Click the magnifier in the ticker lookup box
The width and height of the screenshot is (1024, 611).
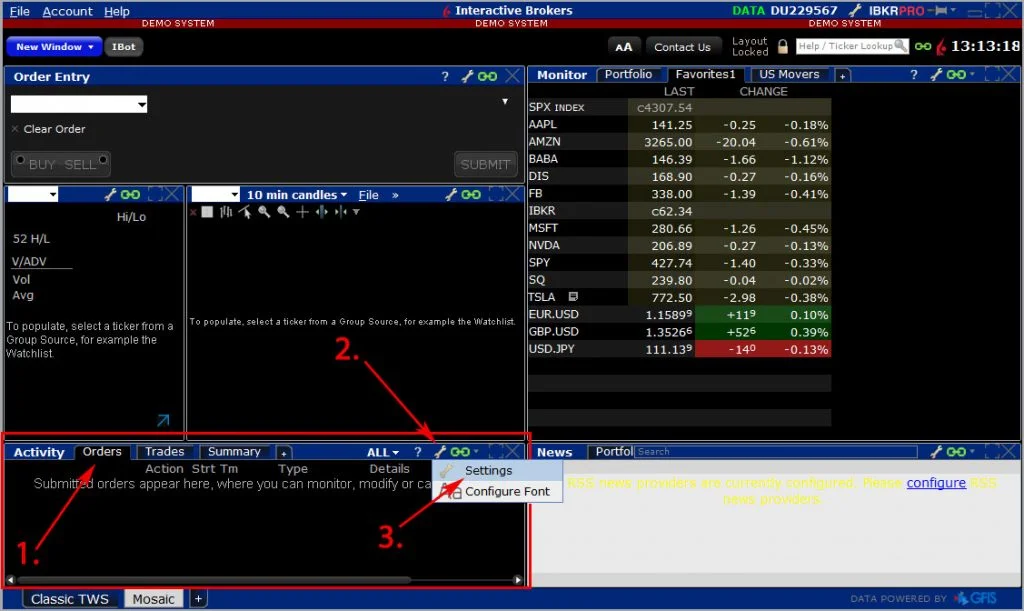click(901, 46)
